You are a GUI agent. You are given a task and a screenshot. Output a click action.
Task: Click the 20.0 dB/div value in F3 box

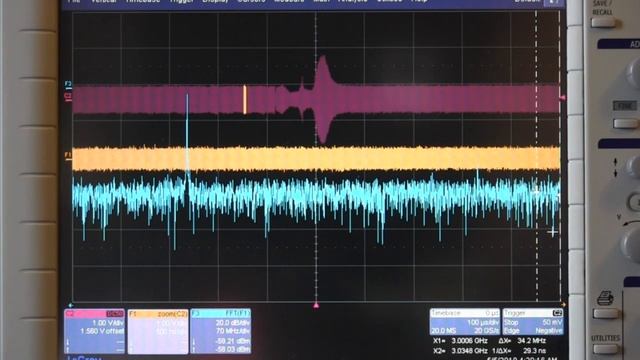pos(233,323)
